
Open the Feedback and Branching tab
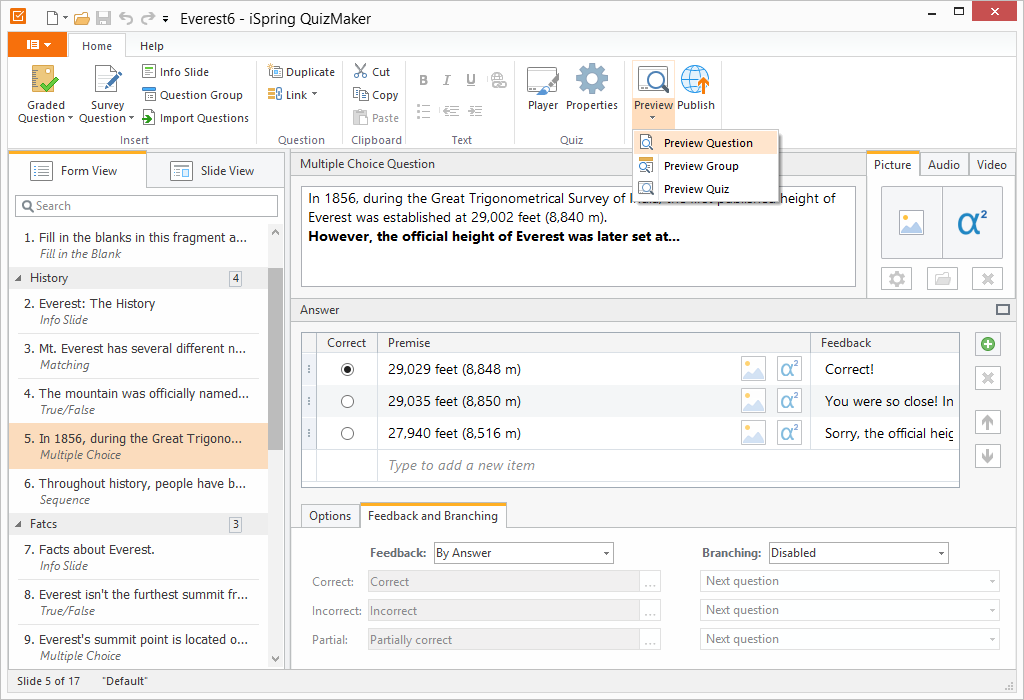tap(432, 515)
